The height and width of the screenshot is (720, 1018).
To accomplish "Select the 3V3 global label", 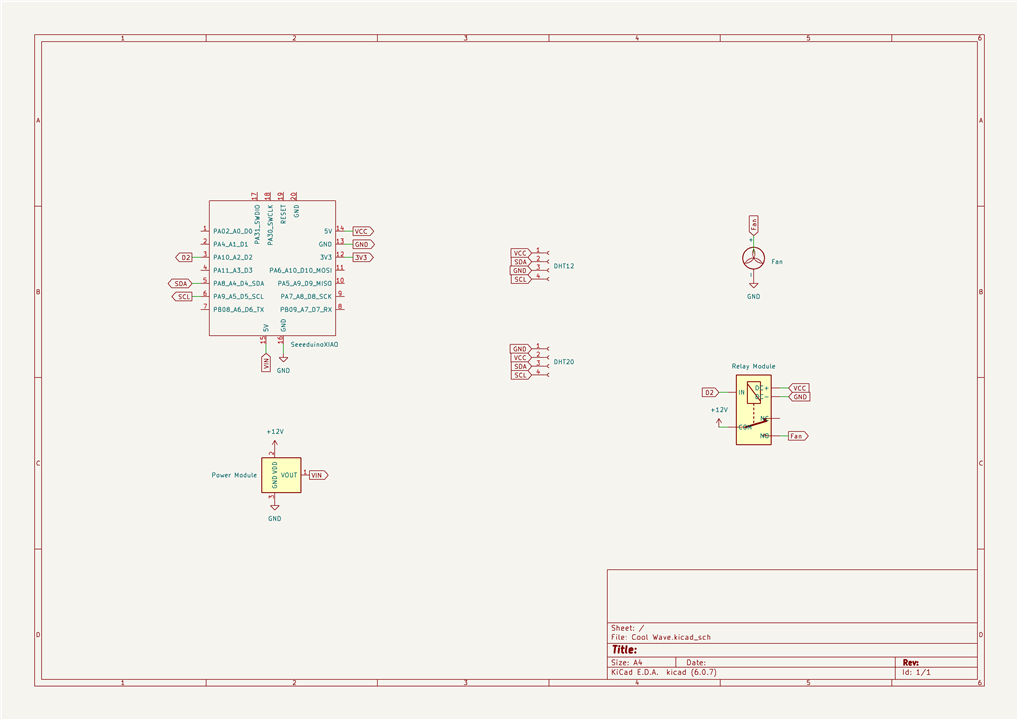I will point(363,257).
